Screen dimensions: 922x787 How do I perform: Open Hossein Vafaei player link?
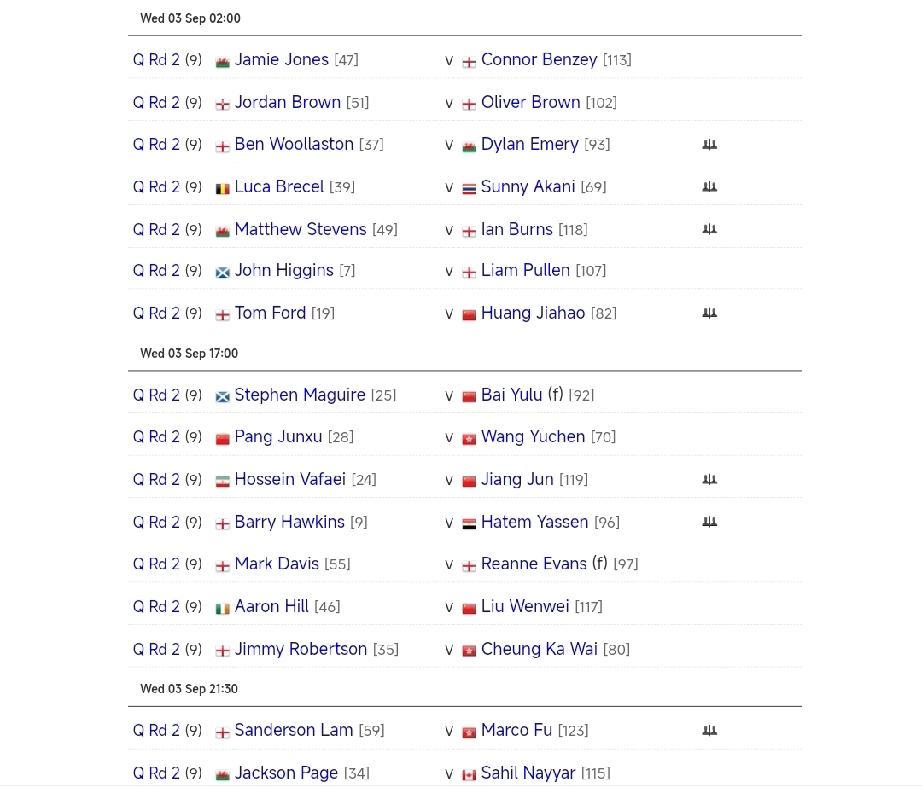[290, 479]
